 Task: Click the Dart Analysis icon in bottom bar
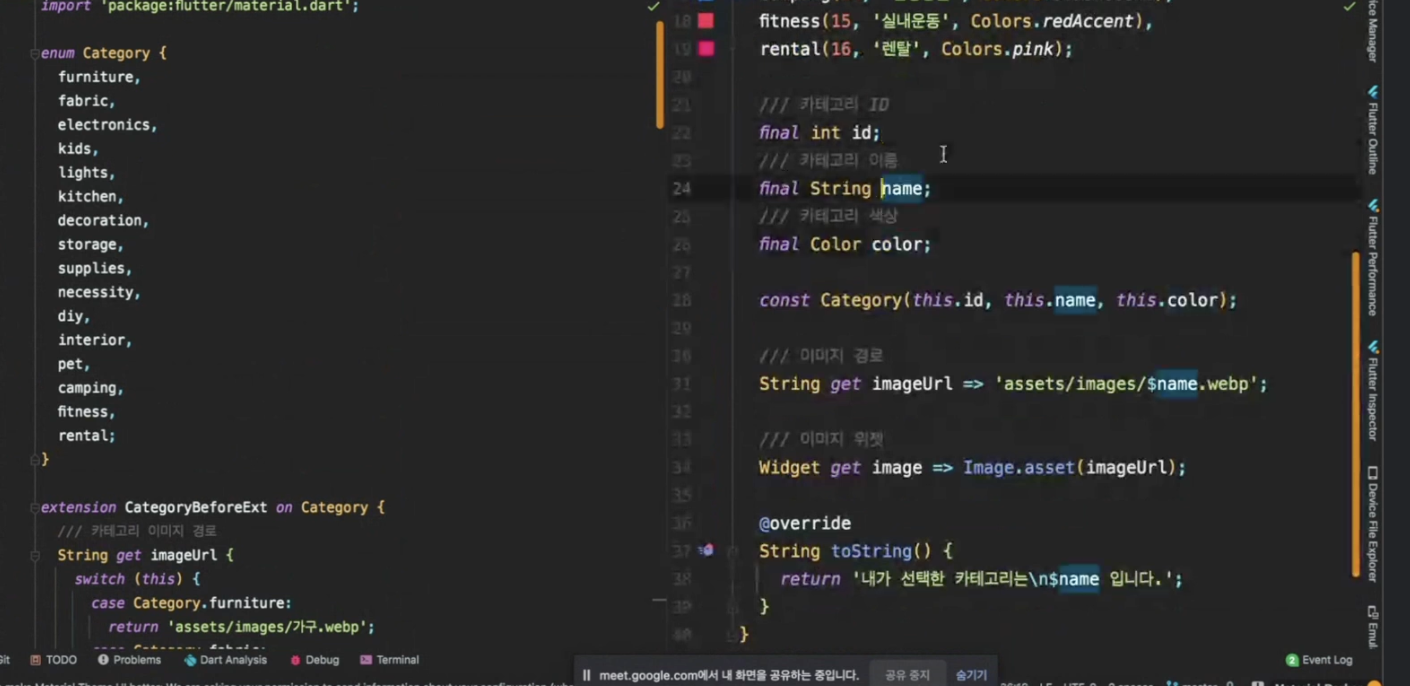coord(190,660)
